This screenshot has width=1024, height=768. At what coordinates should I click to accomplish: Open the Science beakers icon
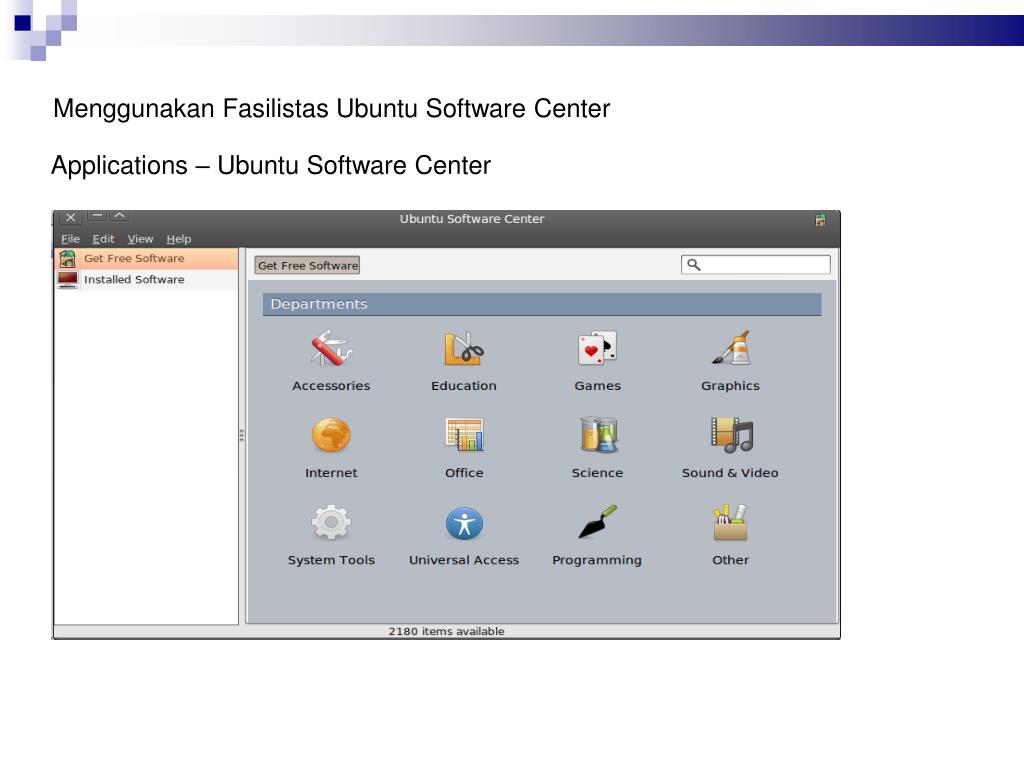click(x=598, y=435)
